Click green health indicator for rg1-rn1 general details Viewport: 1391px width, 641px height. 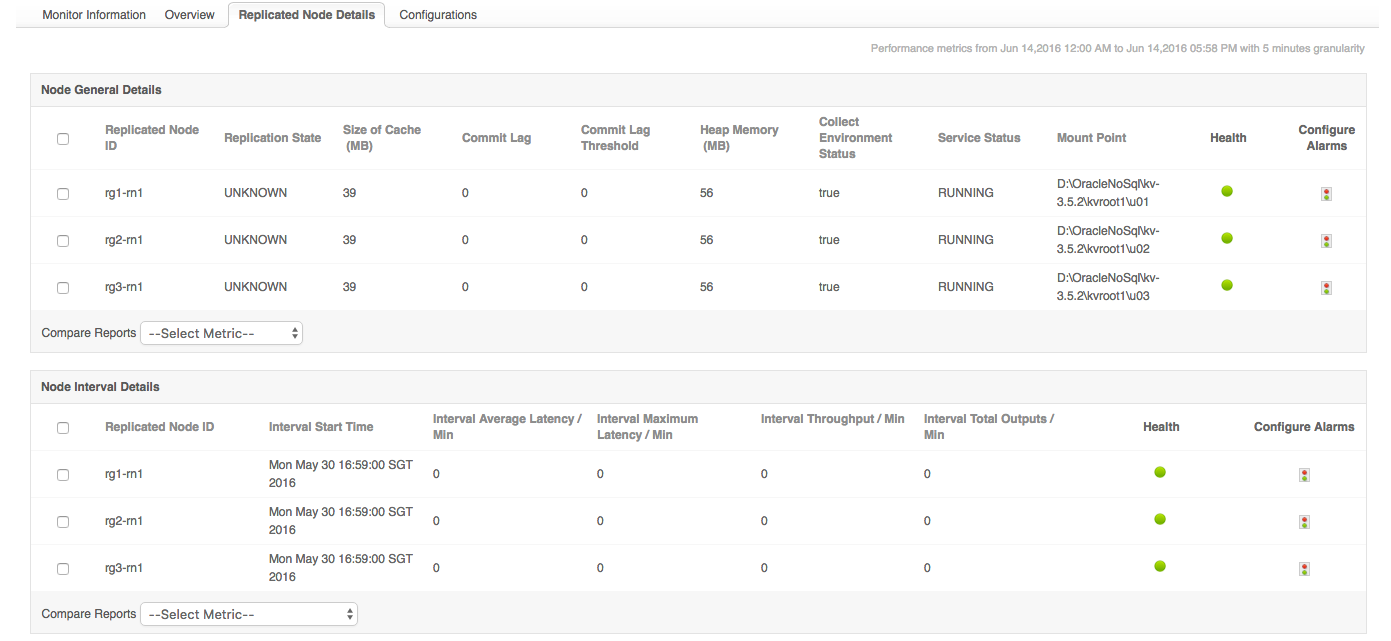(x=1227, y=191)
